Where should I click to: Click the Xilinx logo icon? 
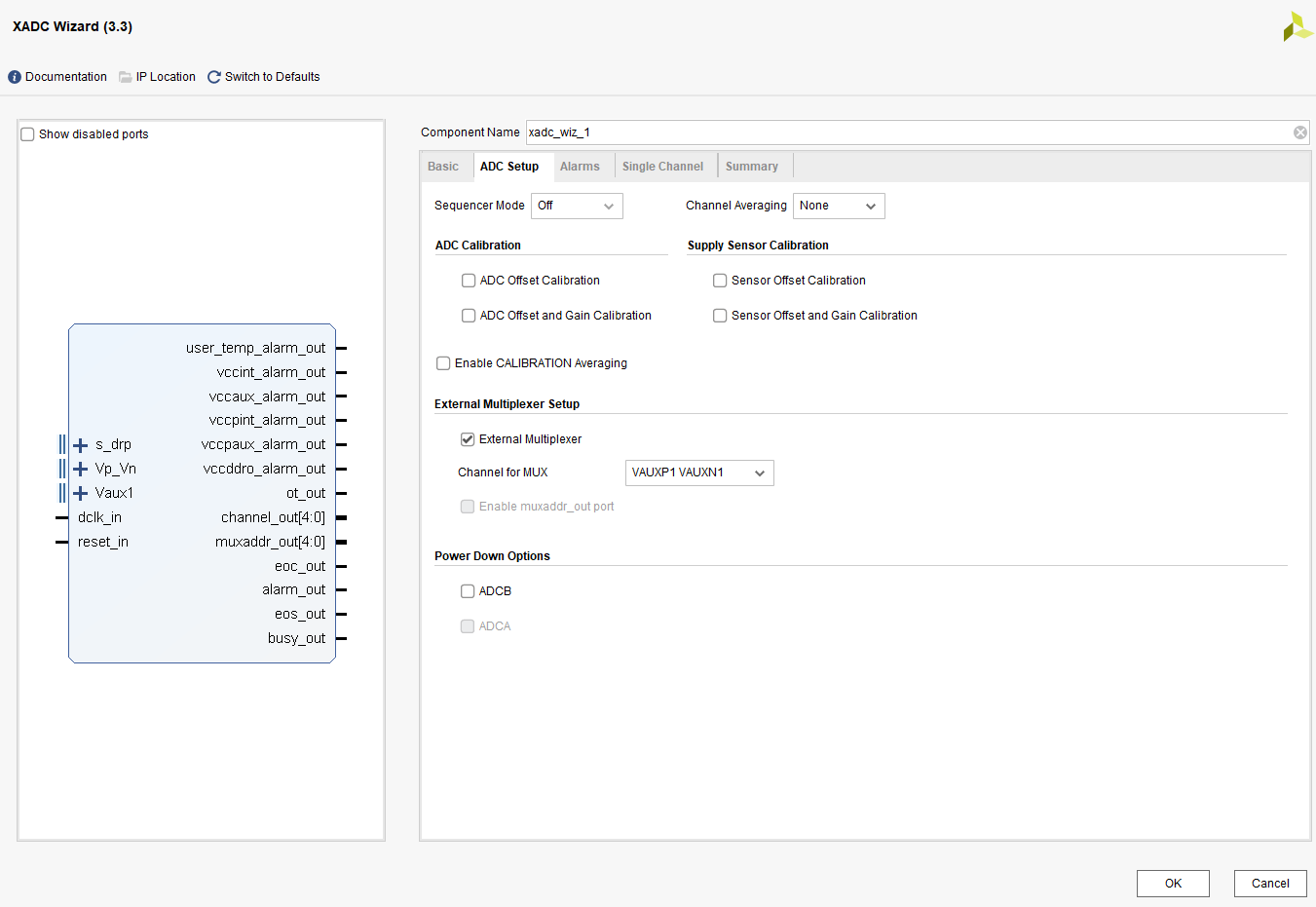[x=1297, y=27]
